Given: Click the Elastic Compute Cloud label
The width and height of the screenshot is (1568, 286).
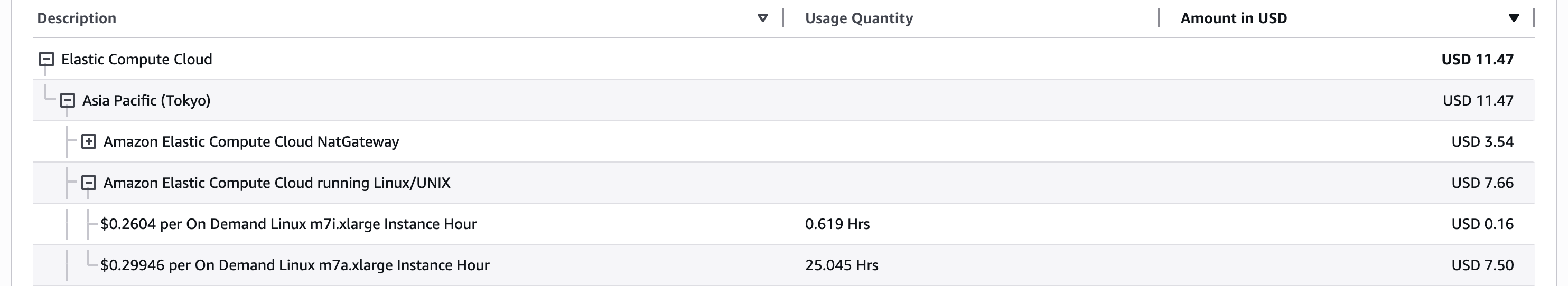Looking at the screenshot, I should [x=136, y=59].
